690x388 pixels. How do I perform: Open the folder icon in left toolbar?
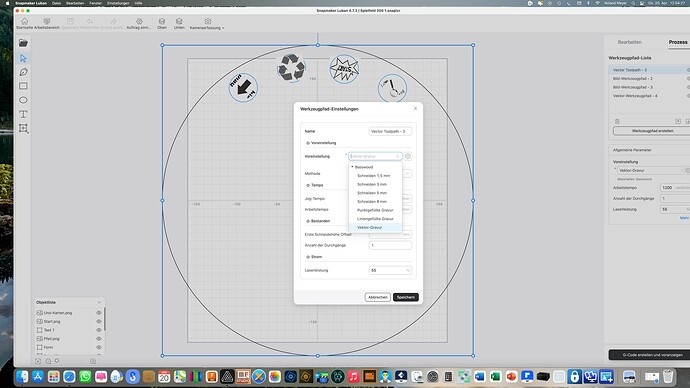click(x=23, y=43)
